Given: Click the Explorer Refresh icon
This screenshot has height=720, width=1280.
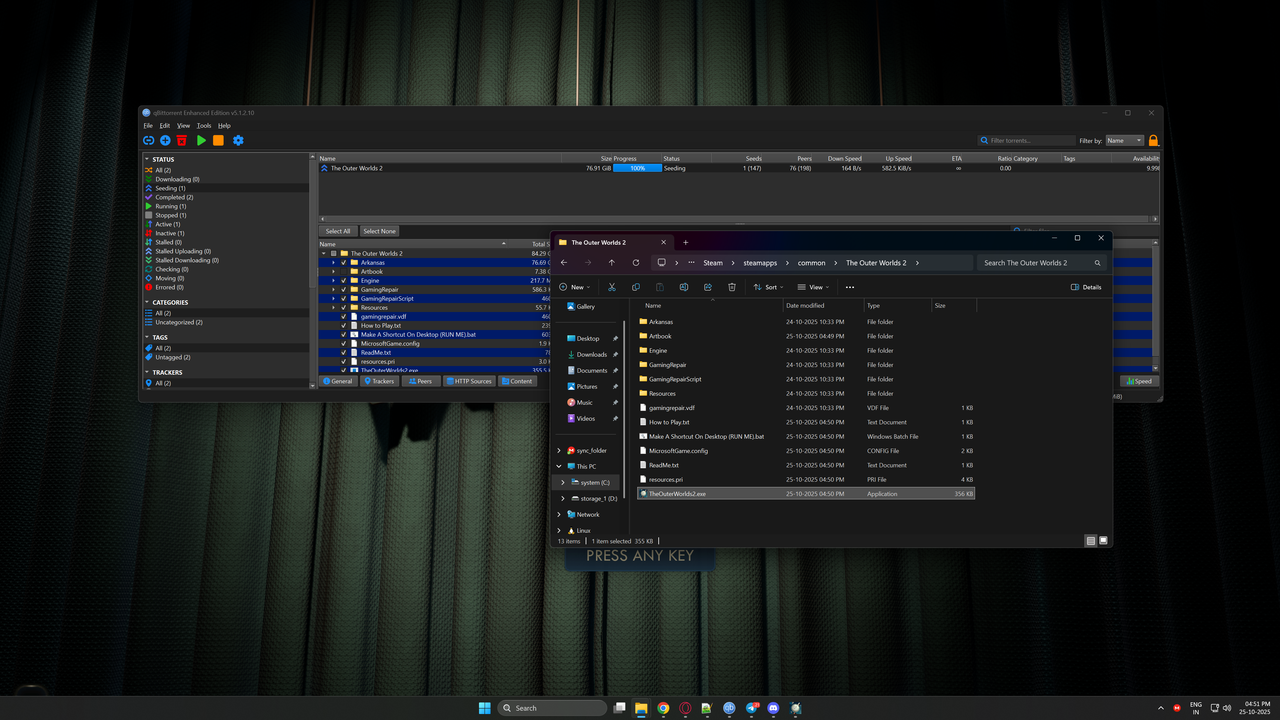Looking at the screenshot, I should click(x=636, y=263).
